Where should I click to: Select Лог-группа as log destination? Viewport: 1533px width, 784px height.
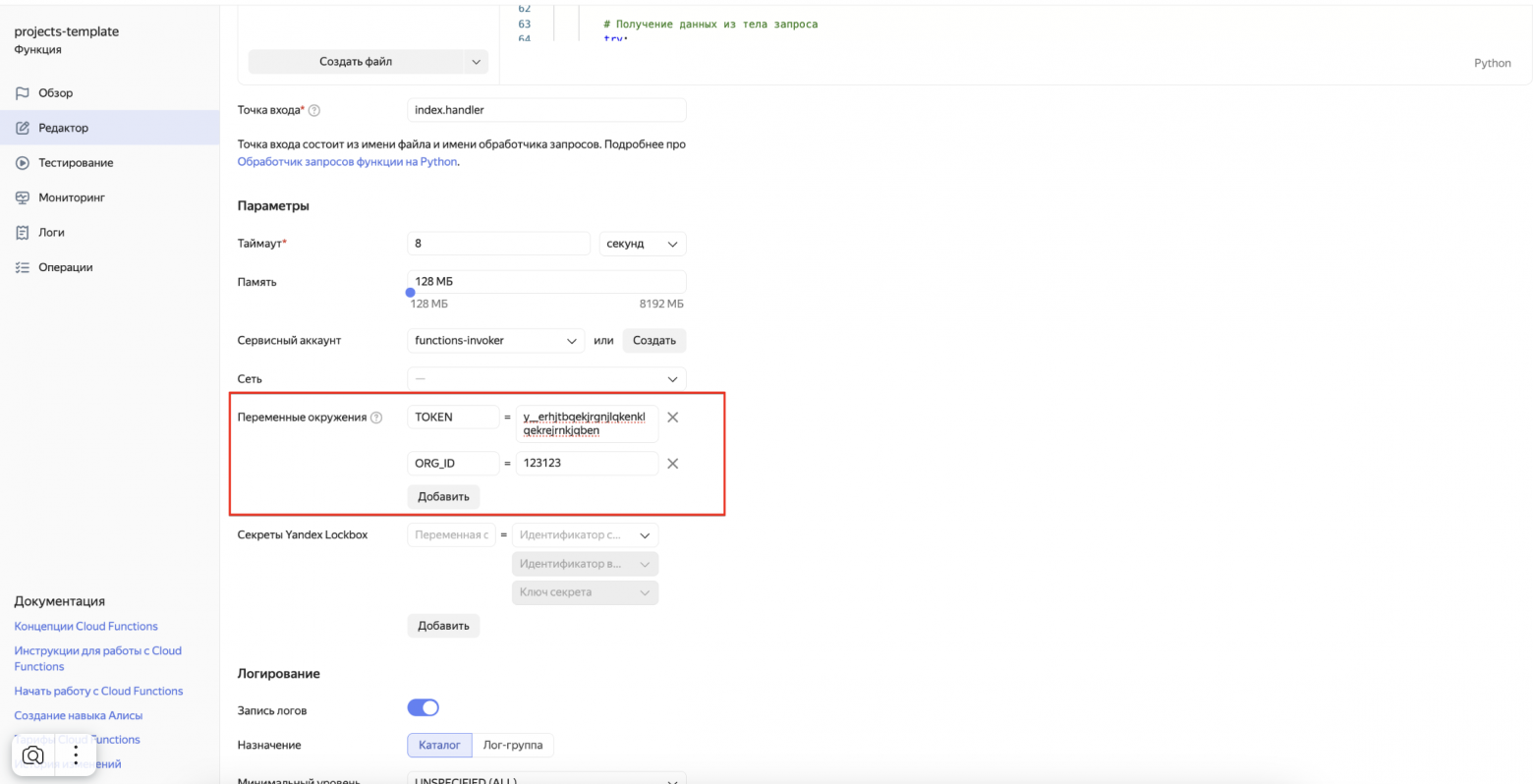[x=512, y=745]
